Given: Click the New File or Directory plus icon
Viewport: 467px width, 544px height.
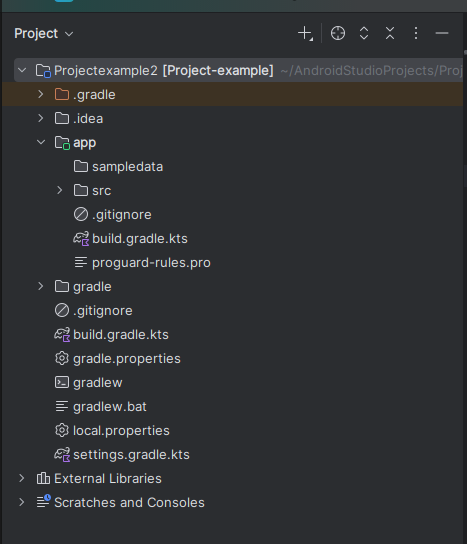Looking at the screenshot, I should pos(305,34).
